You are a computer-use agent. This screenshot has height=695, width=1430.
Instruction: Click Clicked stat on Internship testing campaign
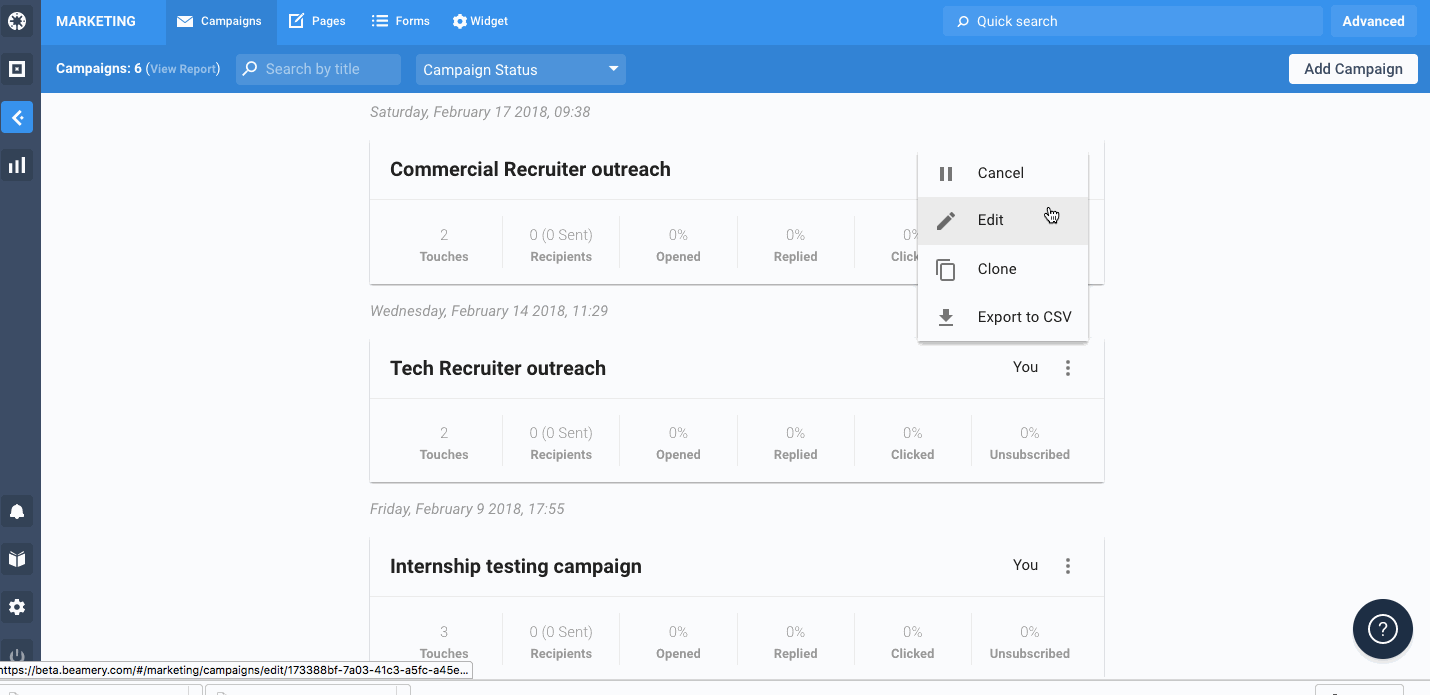pyautogui.click(x=912, y=642)
